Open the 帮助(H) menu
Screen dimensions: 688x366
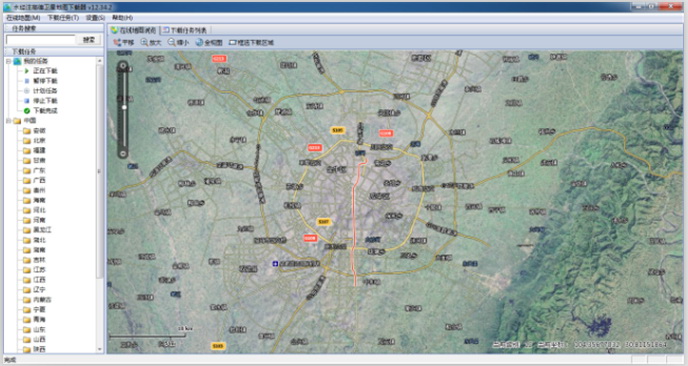[x=122, y=18]
